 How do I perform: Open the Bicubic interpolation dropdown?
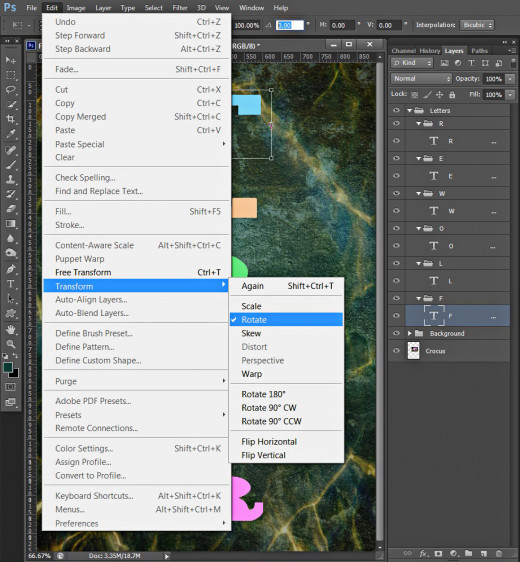pyautogui.click(x=477, y=25)
